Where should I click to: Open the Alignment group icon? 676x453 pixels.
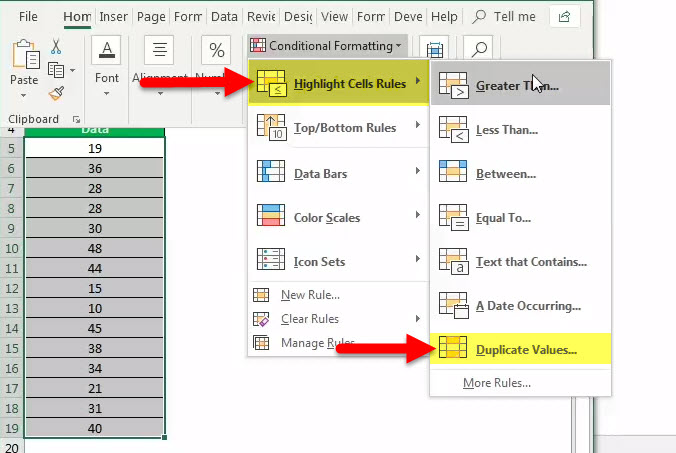click(159, 61)
